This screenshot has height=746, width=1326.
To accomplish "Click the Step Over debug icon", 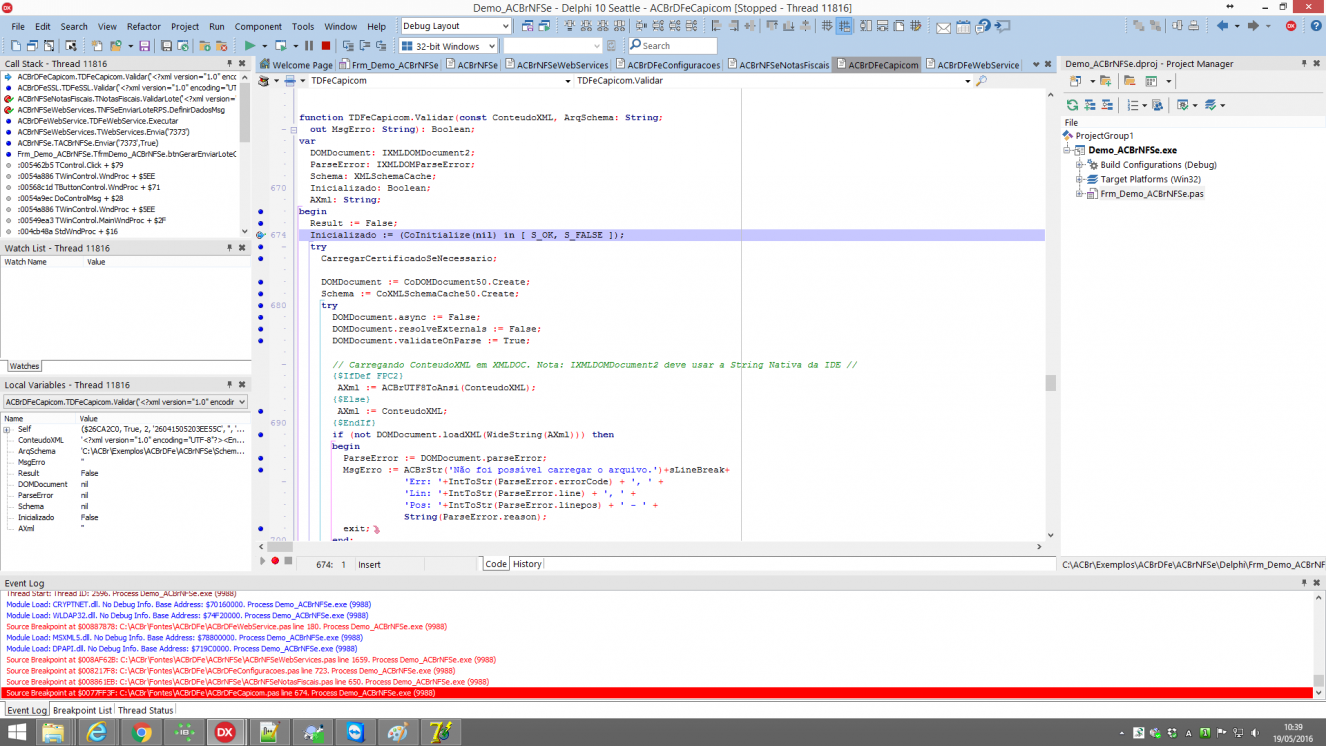I will [x=365, y=46].
